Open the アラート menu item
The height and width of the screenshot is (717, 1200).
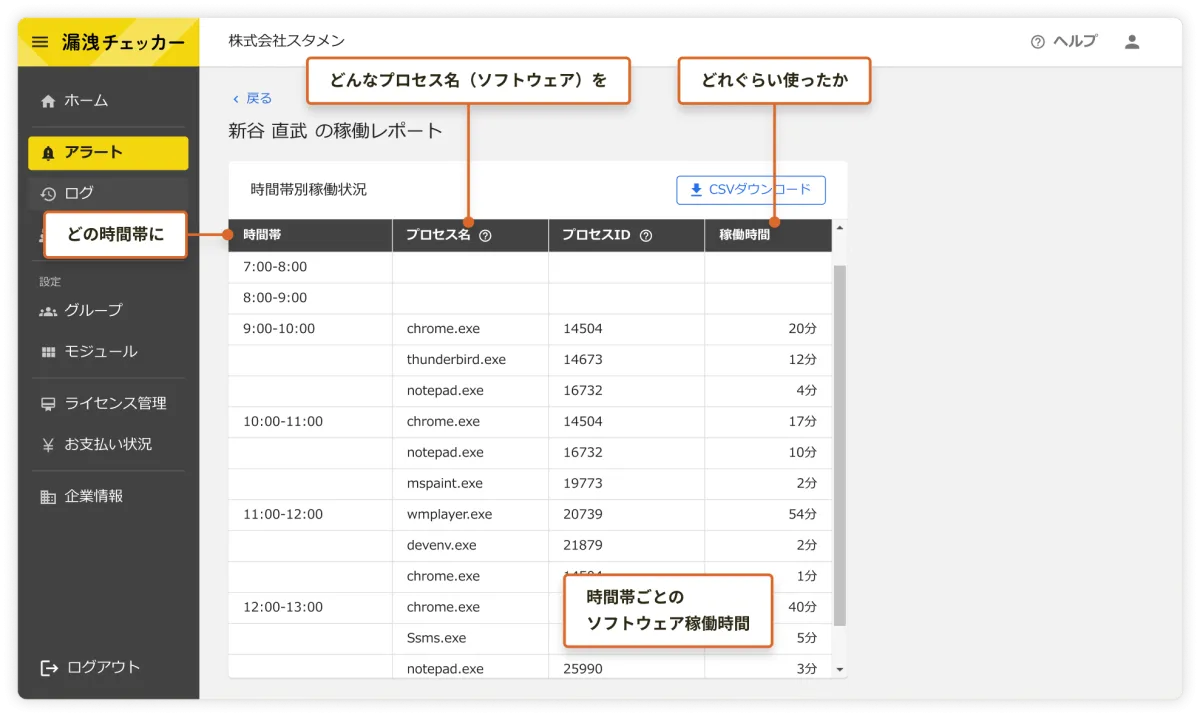click(108, 153)
